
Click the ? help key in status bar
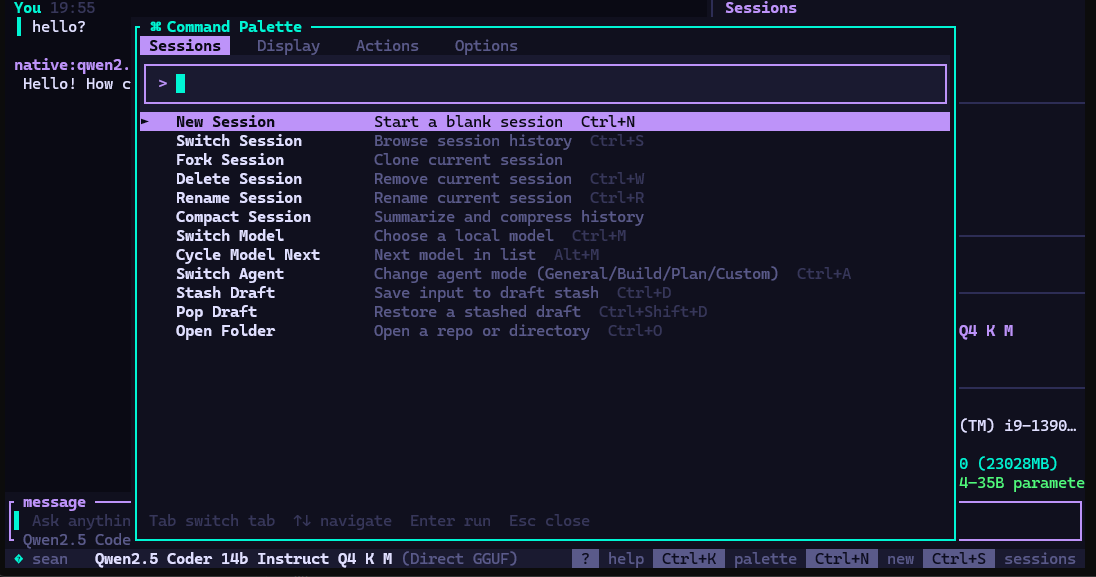click(585, 559)
